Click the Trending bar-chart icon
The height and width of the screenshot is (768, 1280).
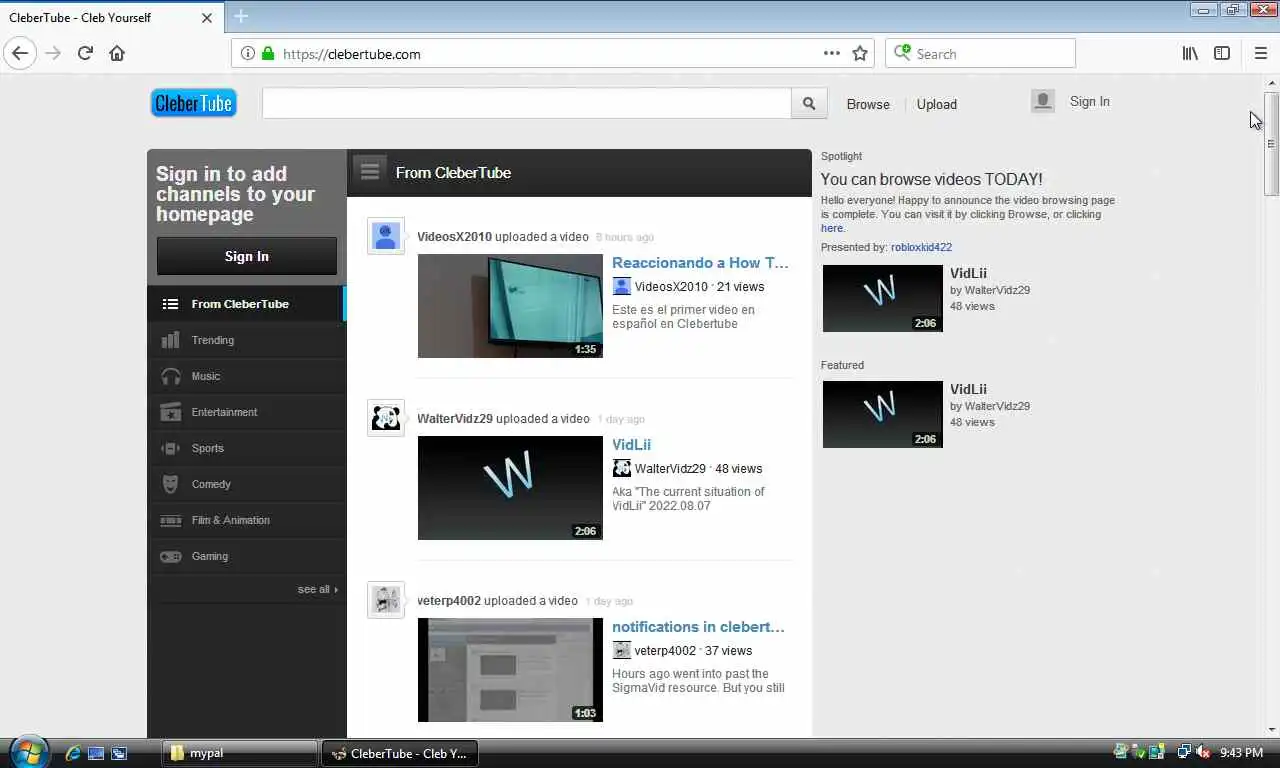pyautogui.click(x=170, y=340)
